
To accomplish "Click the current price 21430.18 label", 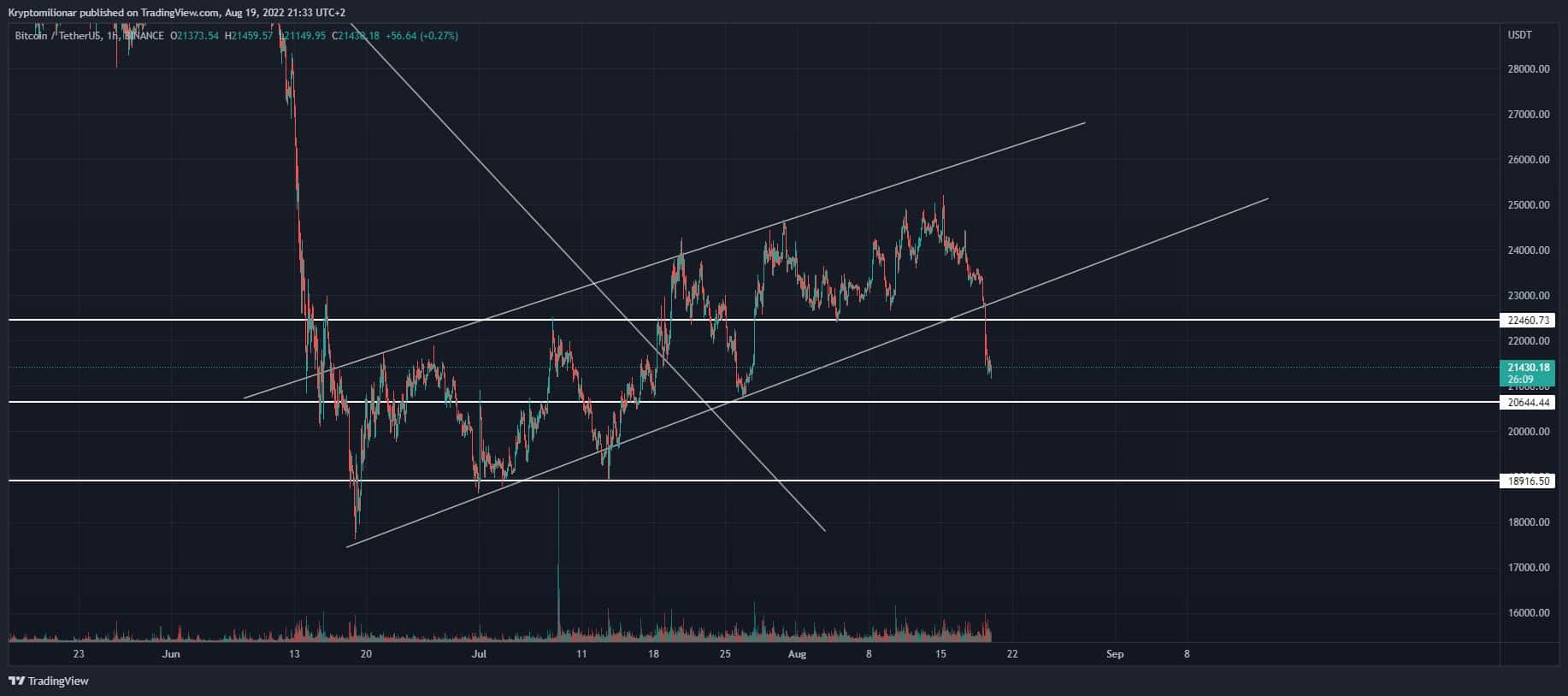I will (x=1528, y=368).
